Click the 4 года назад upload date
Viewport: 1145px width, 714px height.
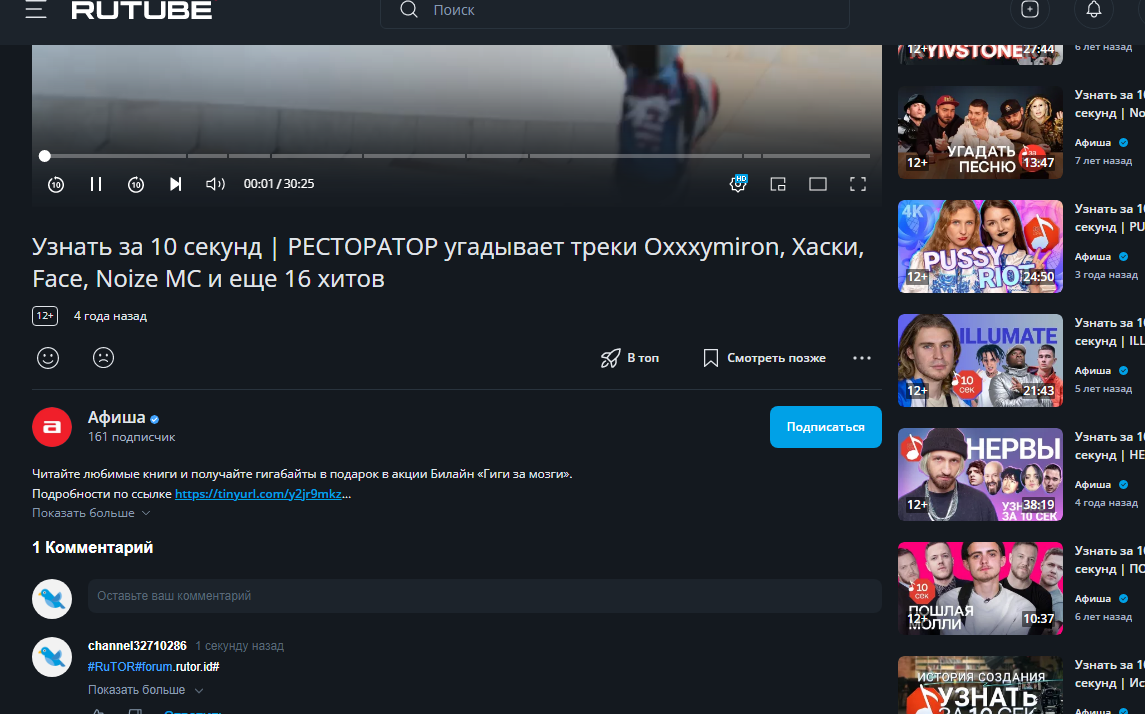pyautogui.click(x=110, y=316)
